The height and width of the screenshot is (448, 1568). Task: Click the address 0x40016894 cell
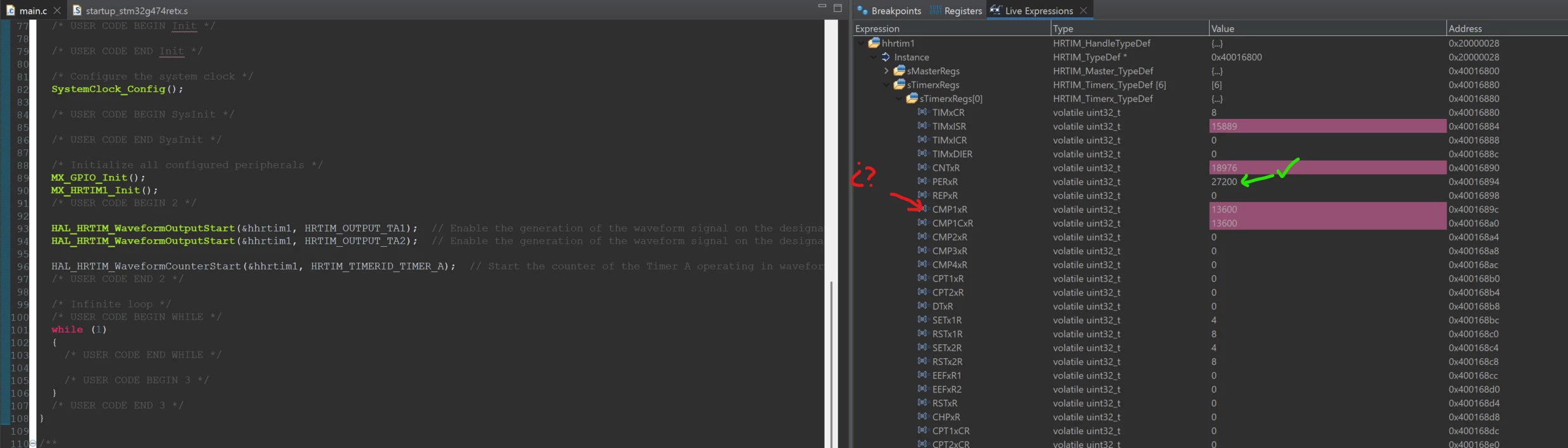pos(1474,182)
